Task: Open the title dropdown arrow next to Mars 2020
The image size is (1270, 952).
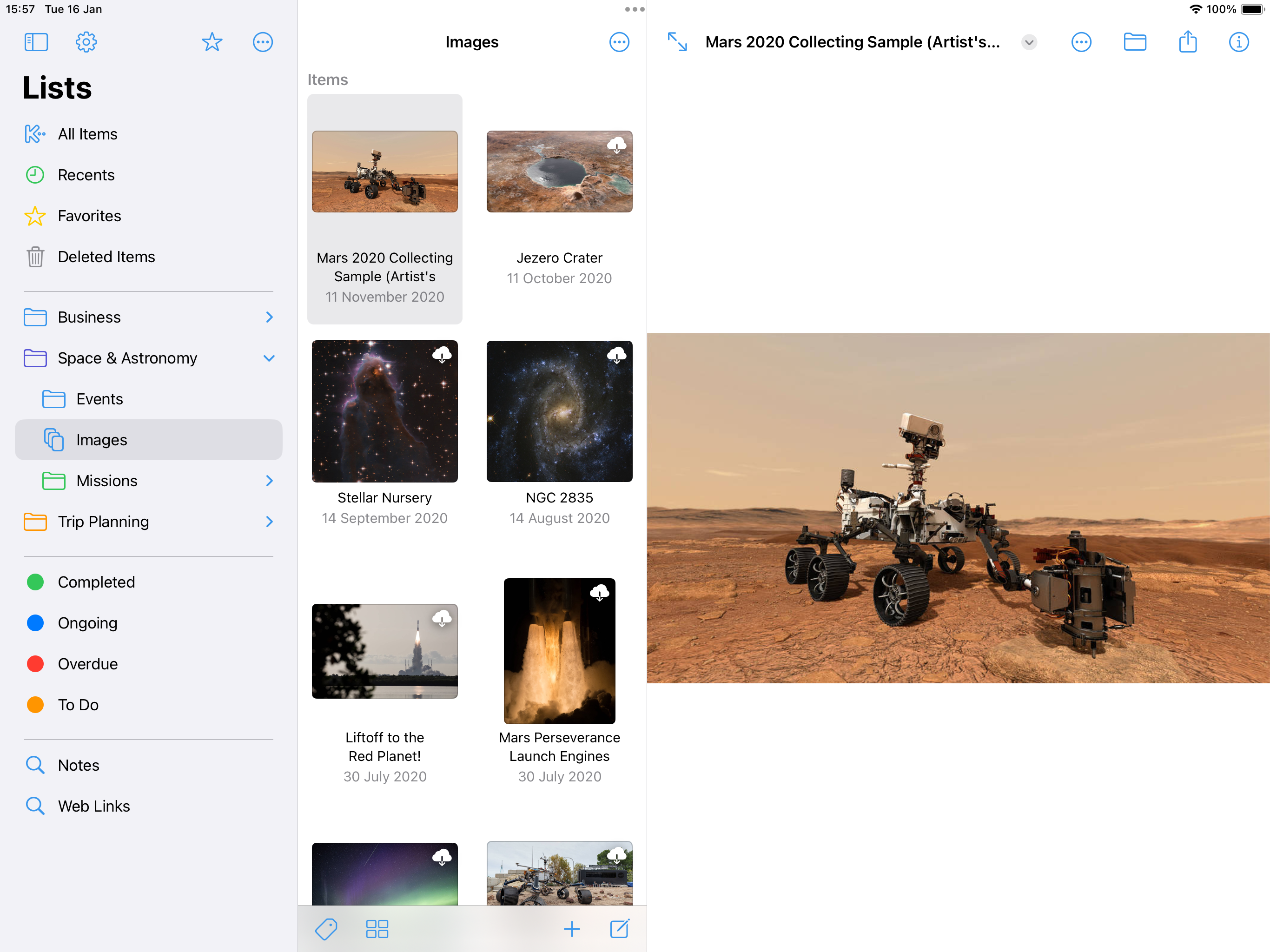Action: (x=1029, y=42)
